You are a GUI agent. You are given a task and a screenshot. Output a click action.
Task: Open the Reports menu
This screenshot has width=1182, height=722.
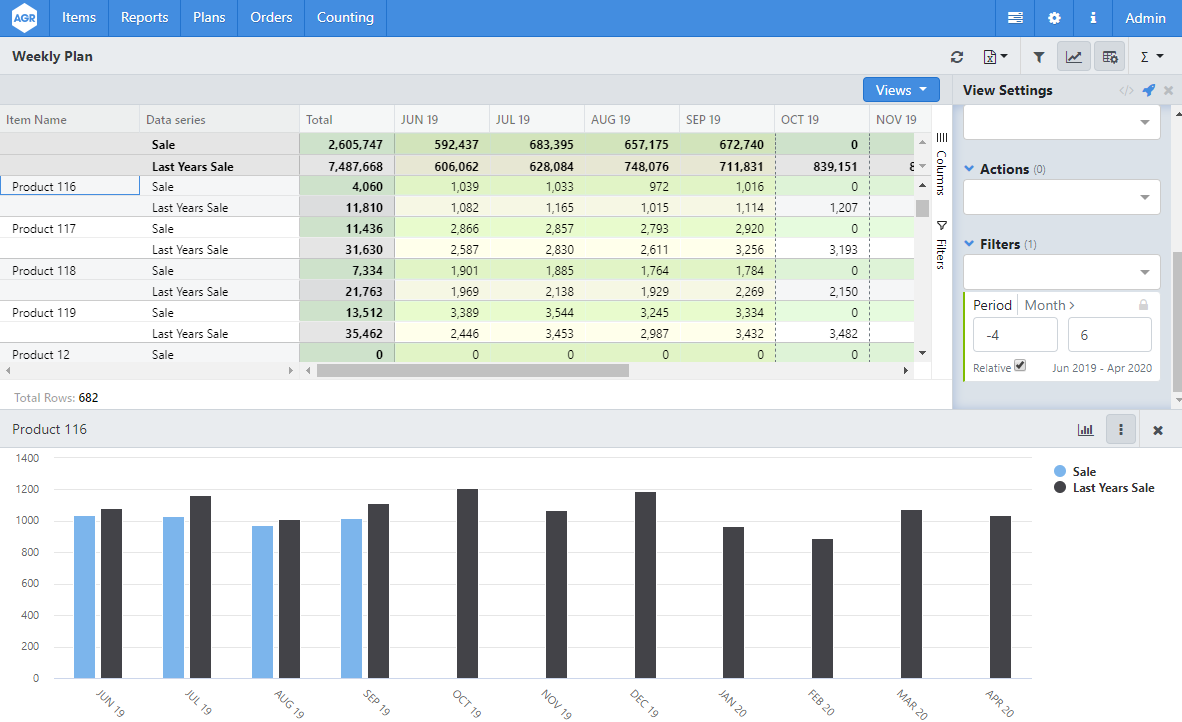pos(144,18)
